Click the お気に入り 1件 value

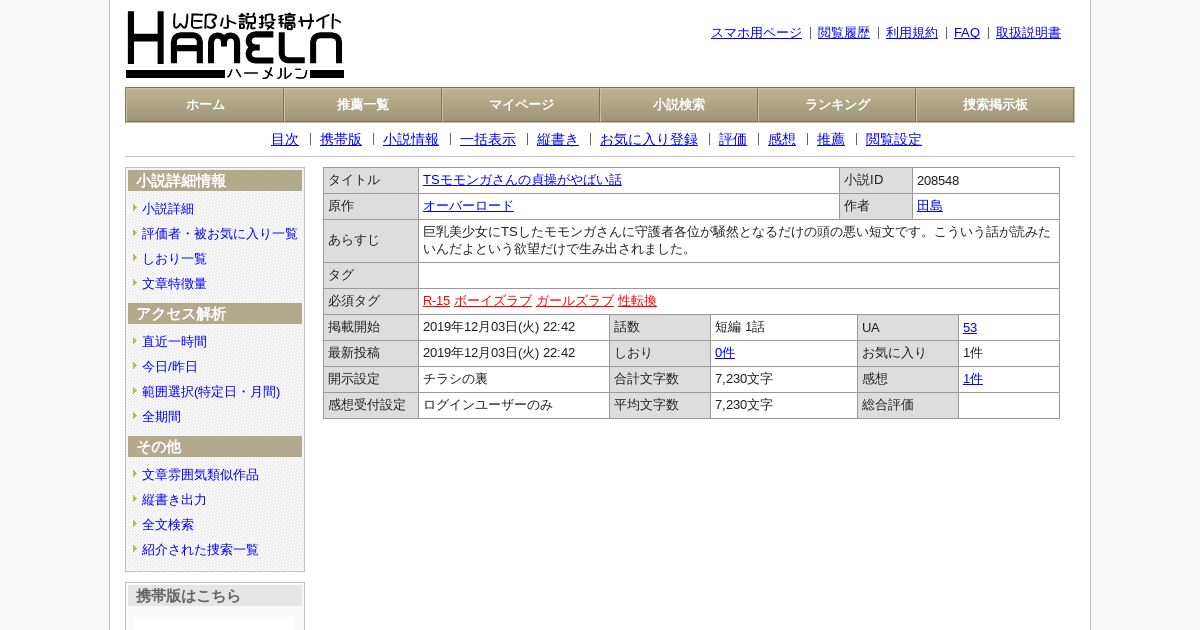[x=973, y=353]
